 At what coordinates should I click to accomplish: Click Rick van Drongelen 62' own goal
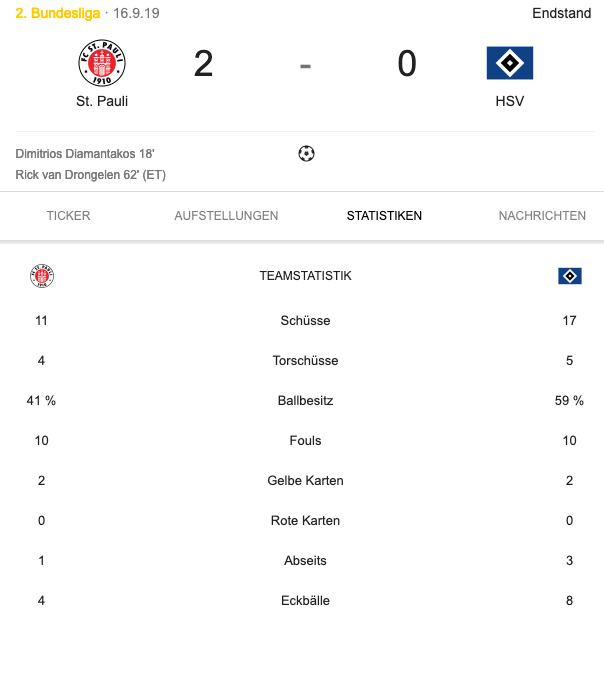[x=91, y=175]
